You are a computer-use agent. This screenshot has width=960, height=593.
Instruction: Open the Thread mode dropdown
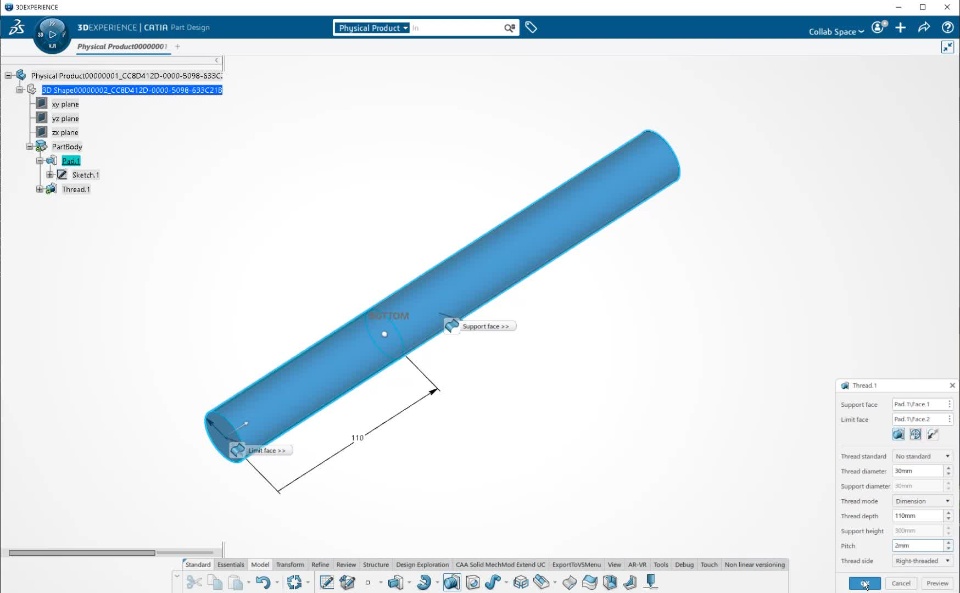(922, 501)
